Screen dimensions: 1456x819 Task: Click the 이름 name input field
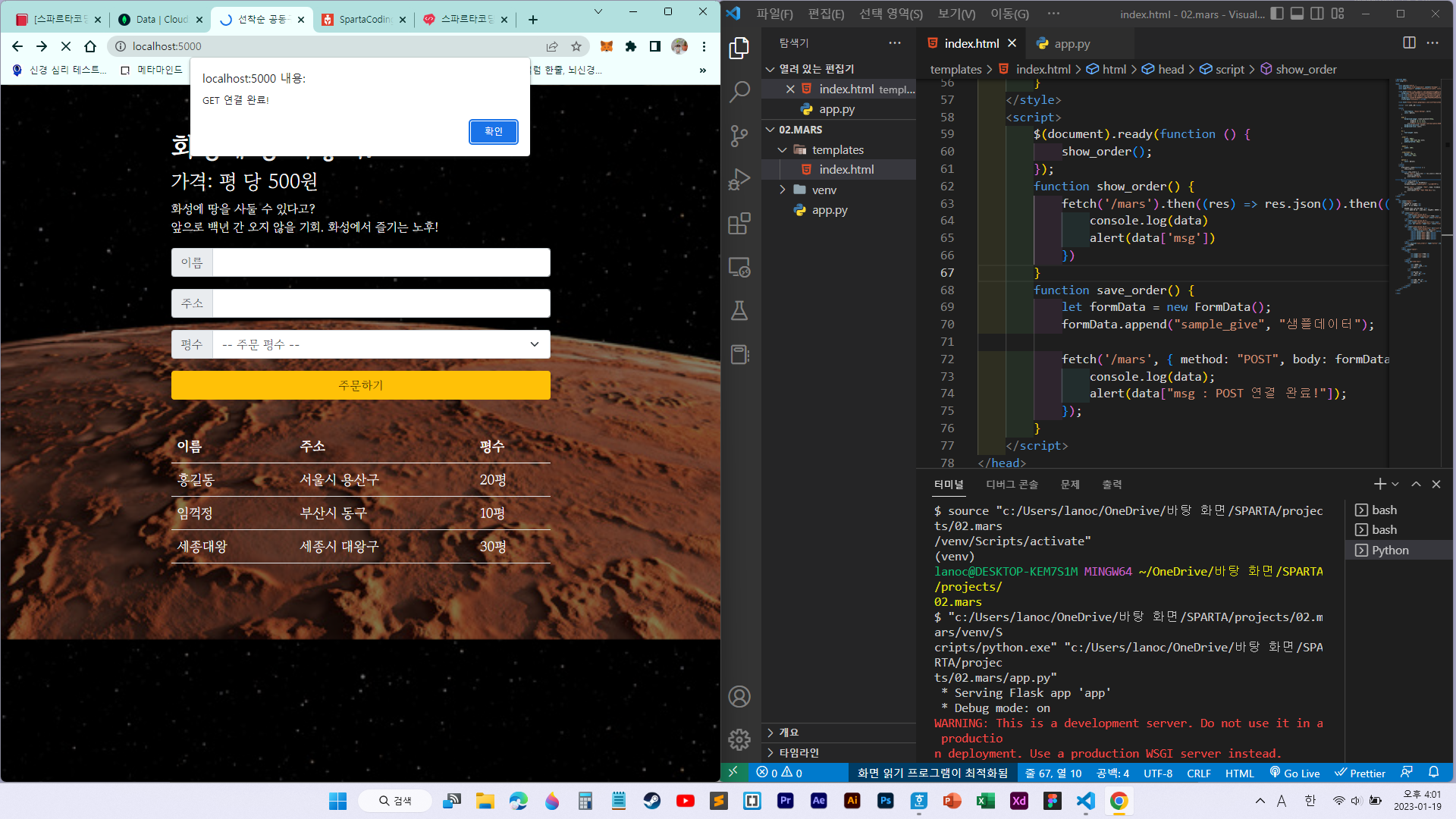381,262
